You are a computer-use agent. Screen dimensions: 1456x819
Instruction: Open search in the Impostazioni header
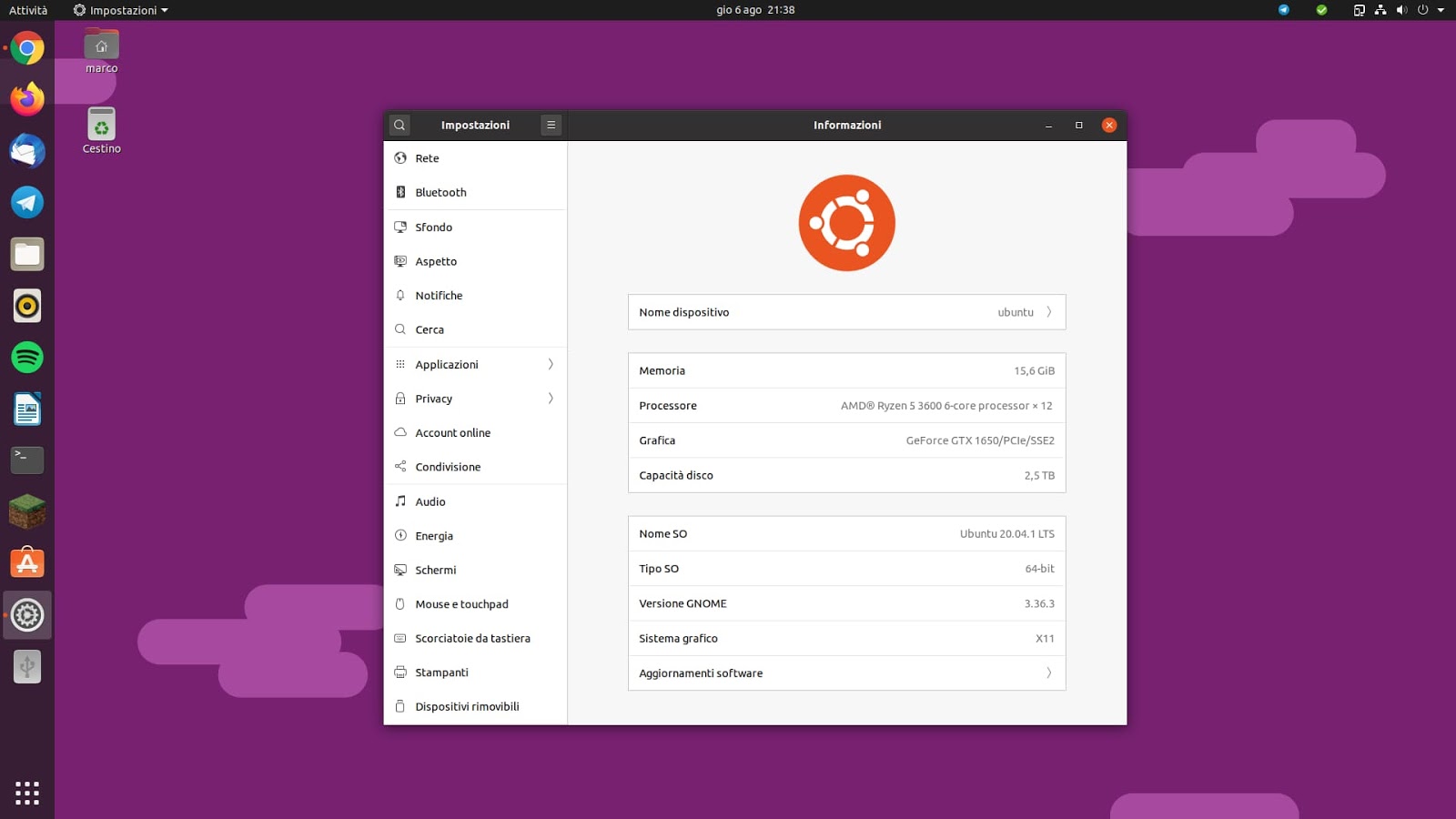pos(399,125)
